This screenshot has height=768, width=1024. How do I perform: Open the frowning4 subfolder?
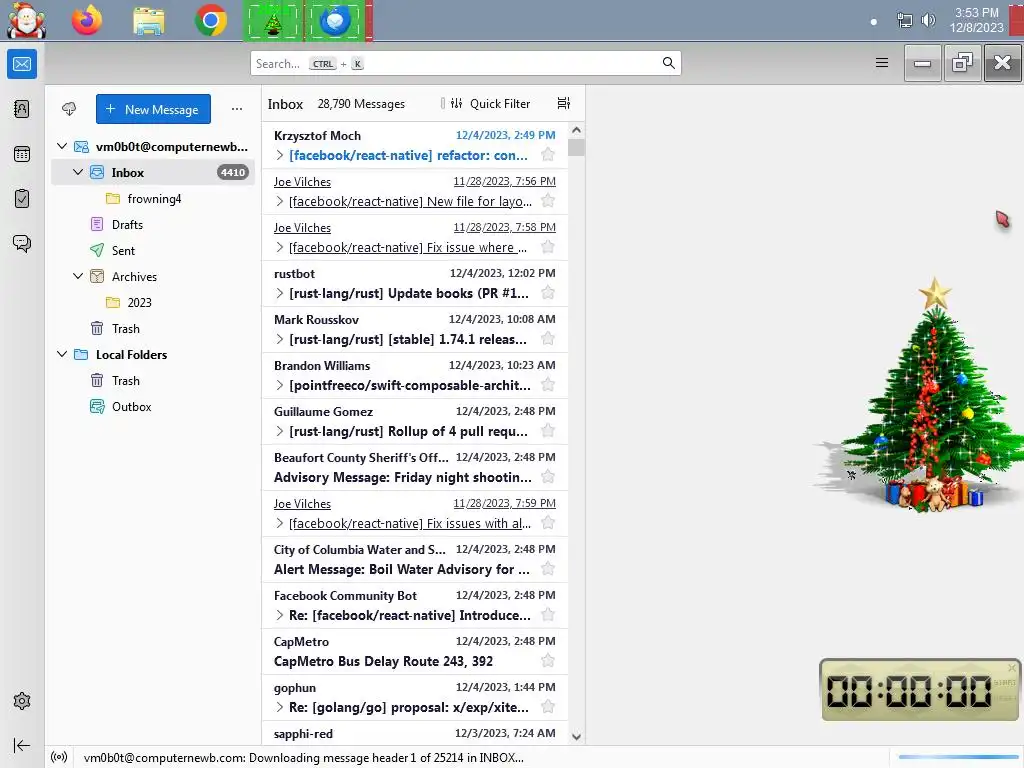tap(153, 199)
